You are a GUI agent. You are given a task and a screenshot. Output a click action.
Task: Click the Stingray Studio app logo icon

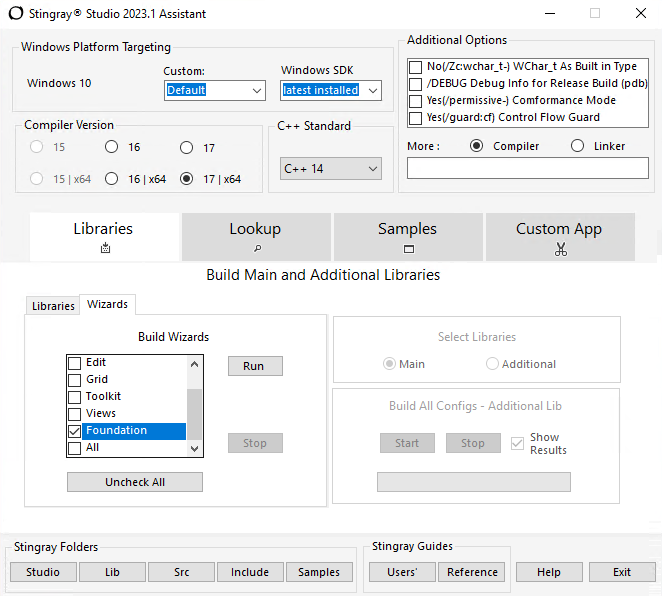15,13
